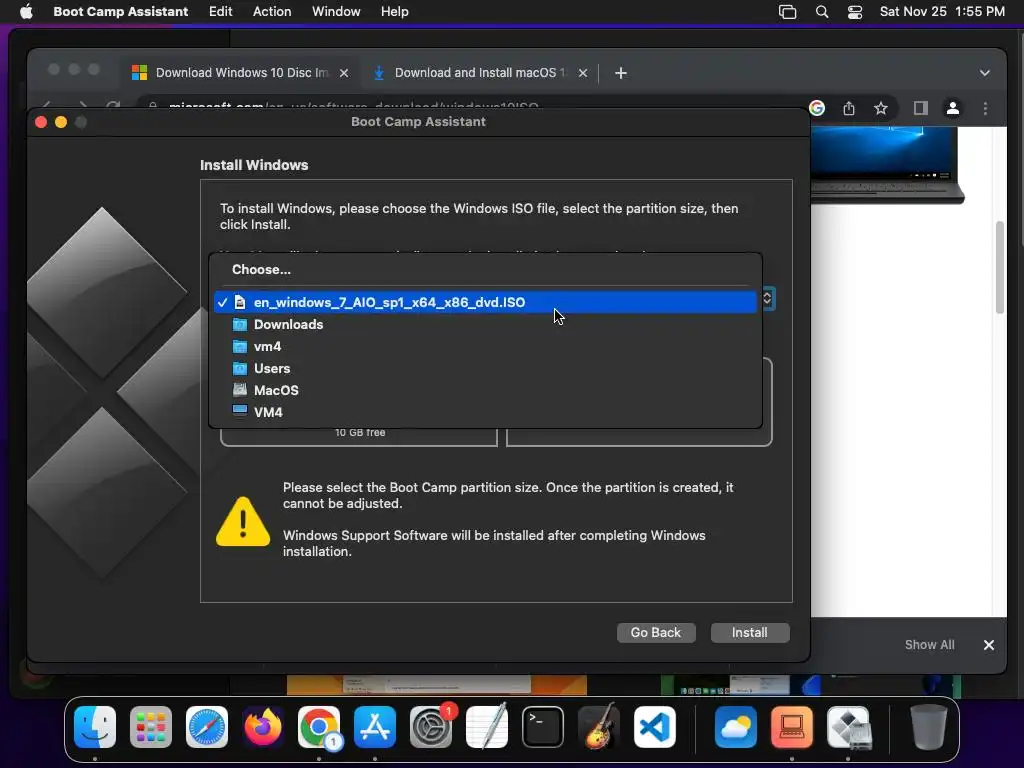
Task: Open Terminal from the Dock
Action: point(543,727)
